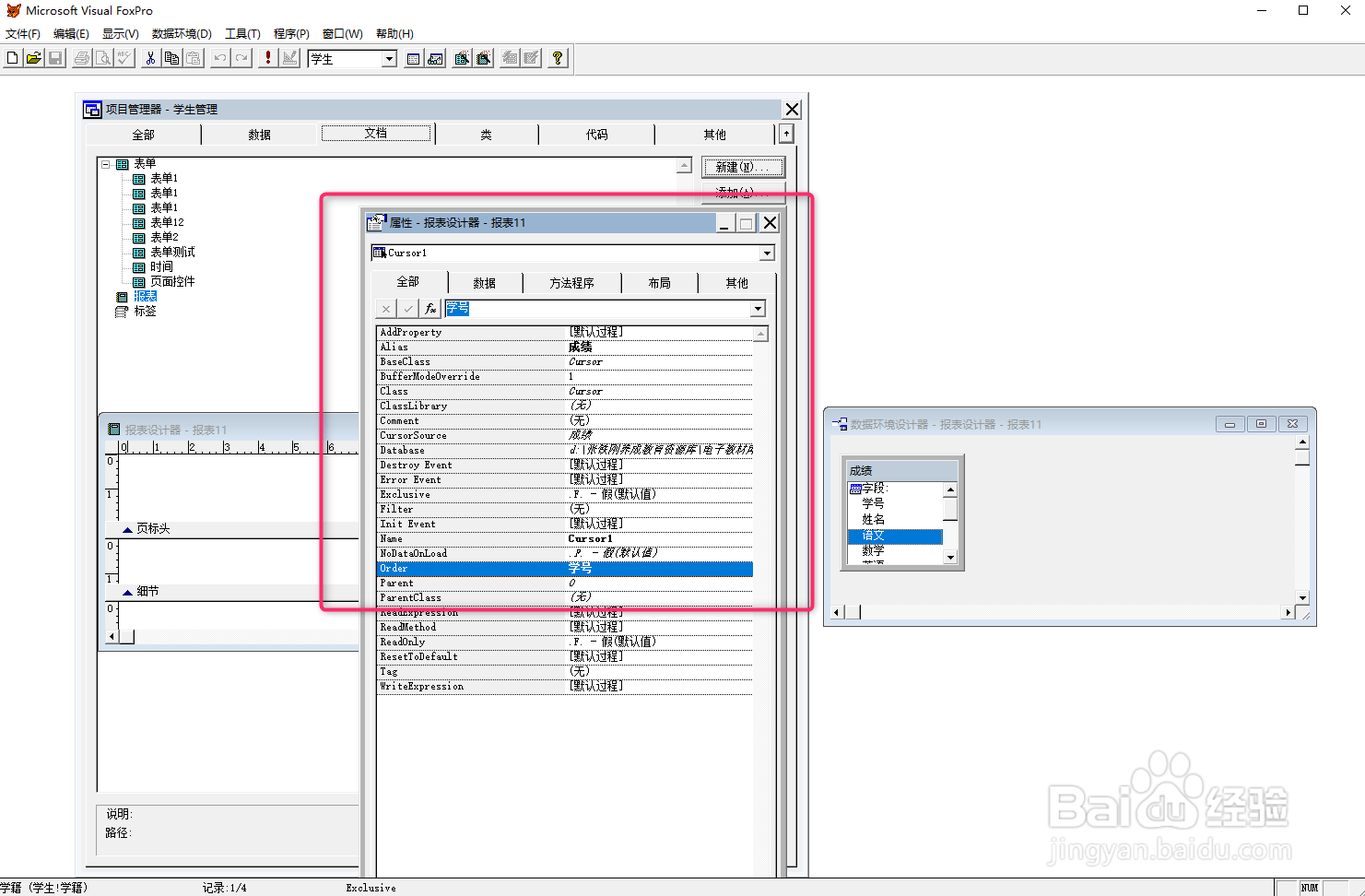
Task: Click the Modify Form ruler icon
Action: pyautogui.click(x=289, y=58)
